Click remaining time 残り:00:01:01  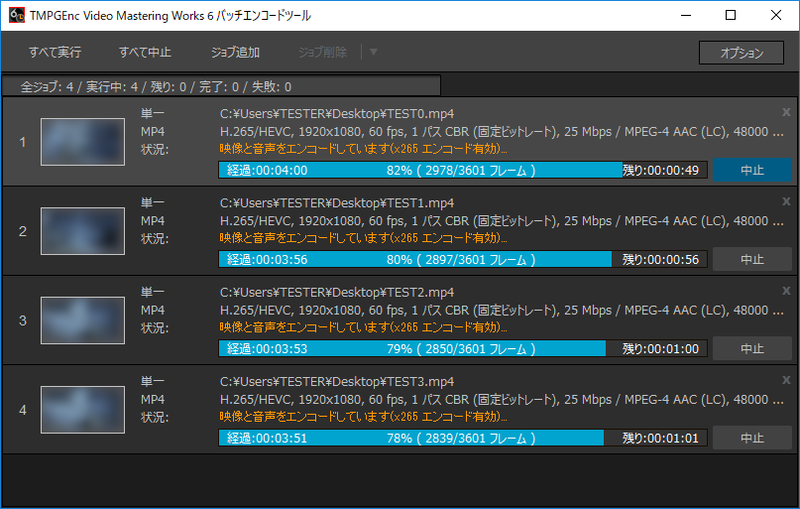[x=660, y=438]
